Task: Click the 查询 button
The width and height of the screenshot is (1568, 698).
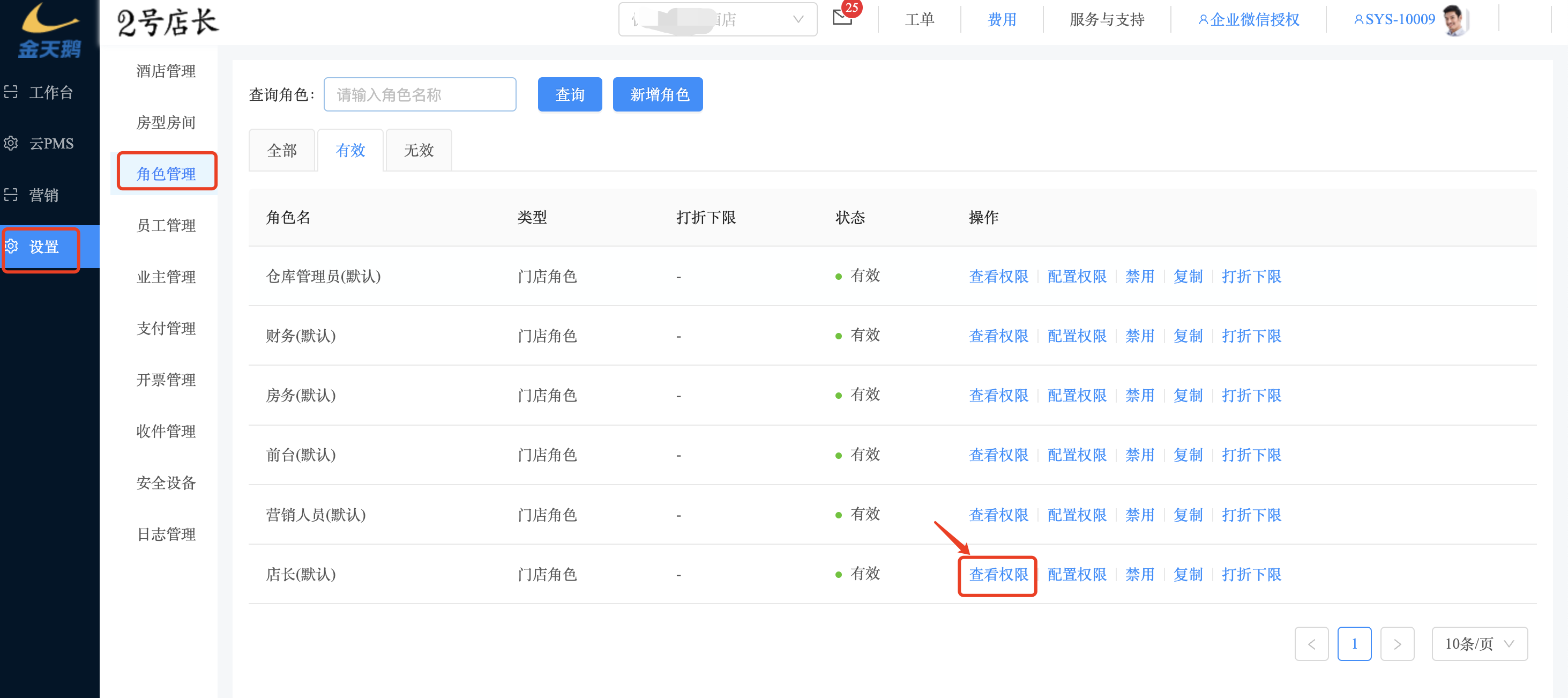Action: (570, 94)
